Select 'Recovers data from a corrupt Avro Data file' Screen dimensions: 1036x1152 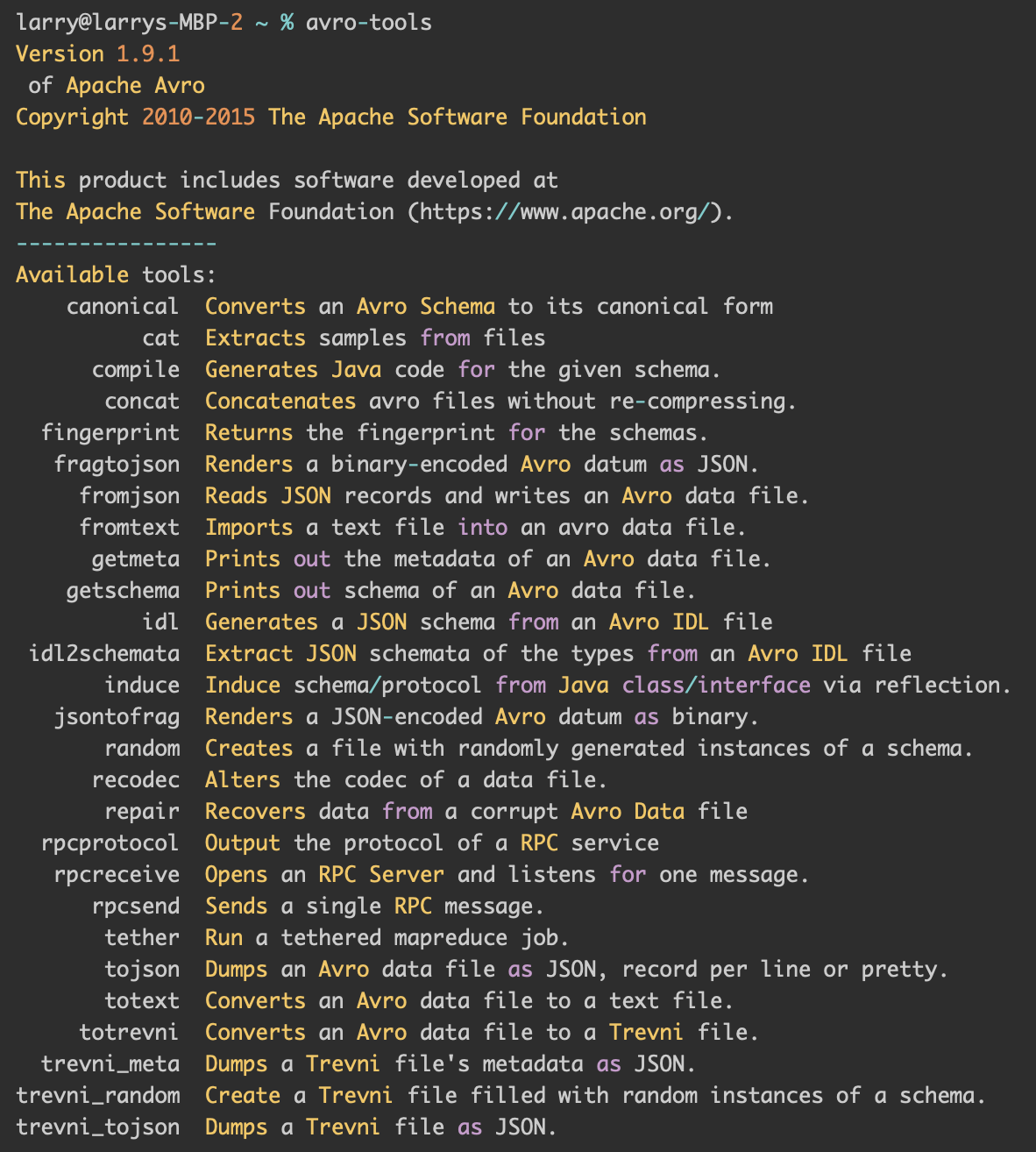pos(476,811)
